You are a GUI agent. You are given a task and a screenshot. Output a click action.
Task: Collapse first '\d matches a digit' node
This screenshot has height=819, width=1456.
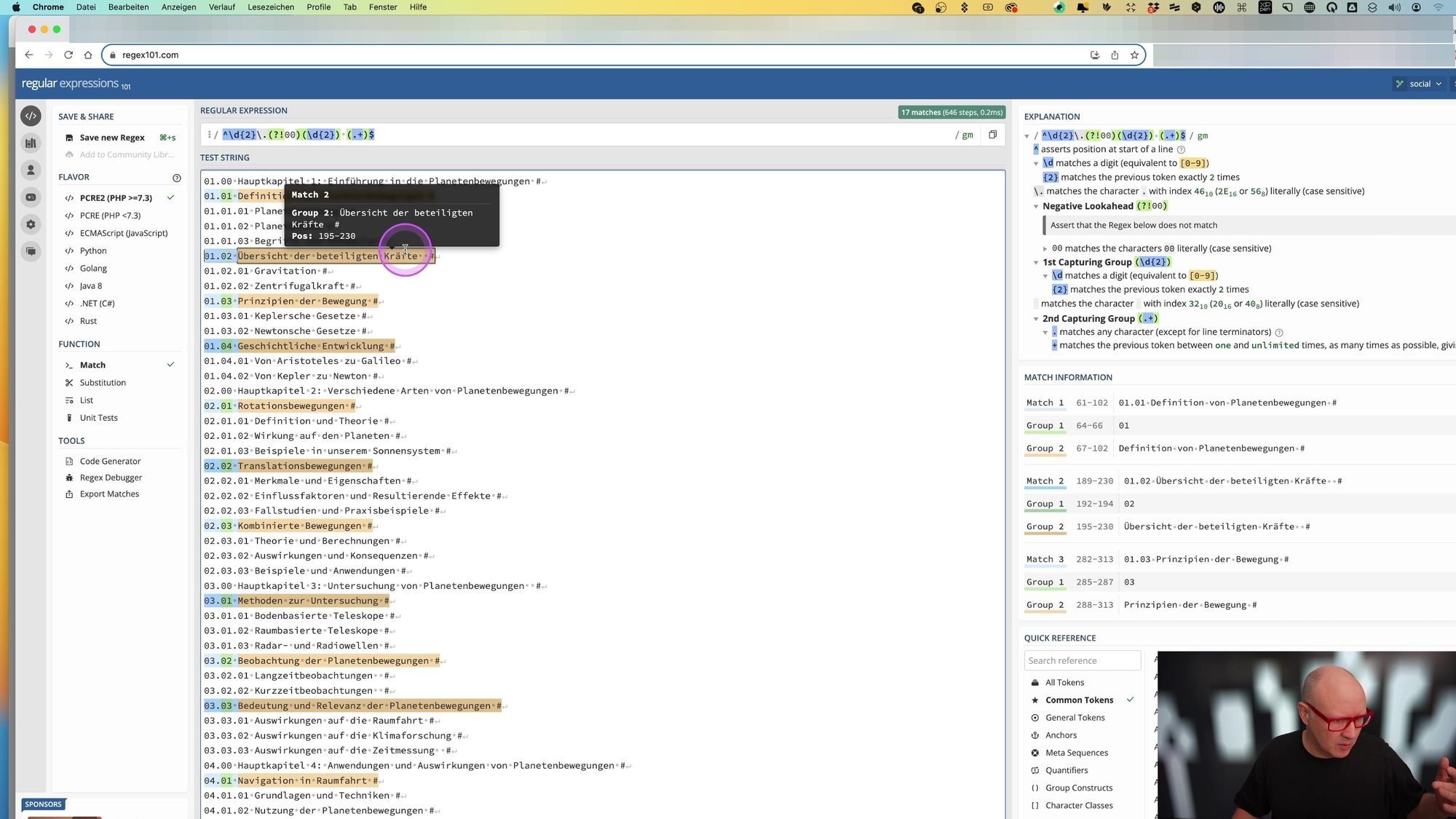[1036, 164]
